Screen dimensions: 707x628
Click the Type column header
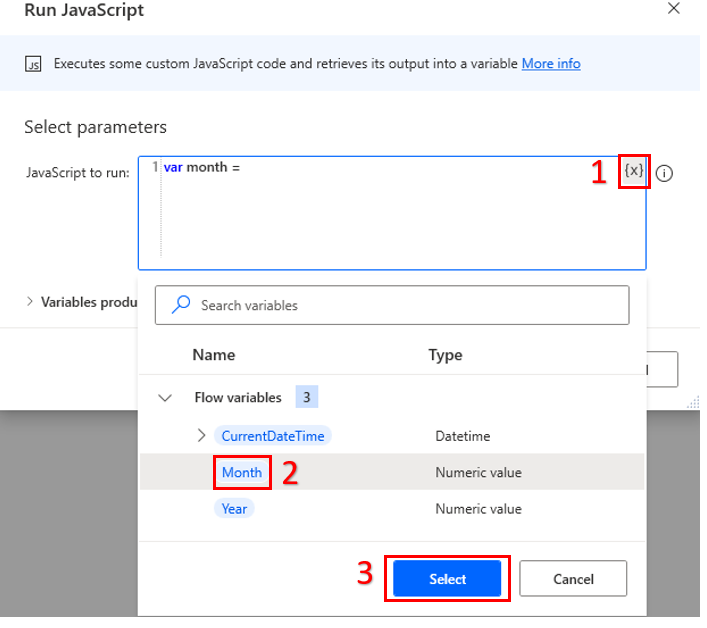click(x=445, y=355)
